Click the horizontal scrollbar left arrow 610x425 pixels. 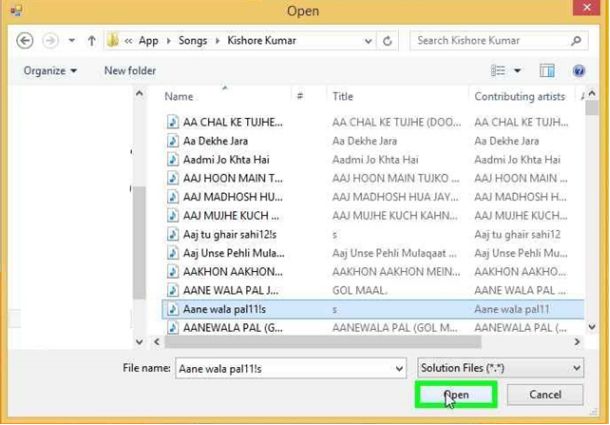click(157, 342)
